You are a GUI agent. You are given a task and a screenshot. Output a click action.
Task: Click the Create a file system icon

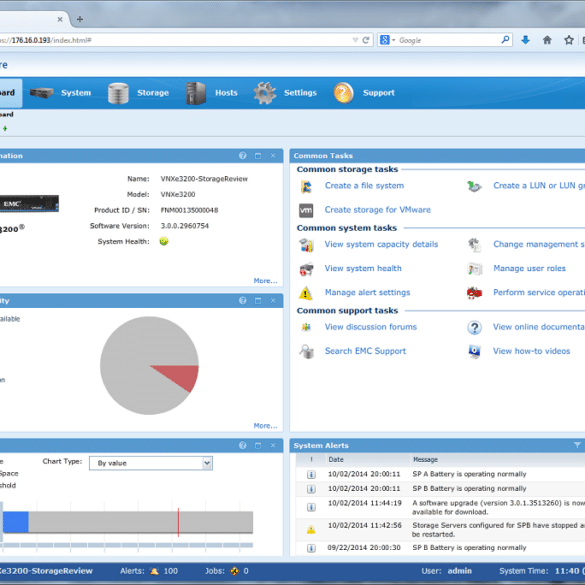(x=306, y=187)
